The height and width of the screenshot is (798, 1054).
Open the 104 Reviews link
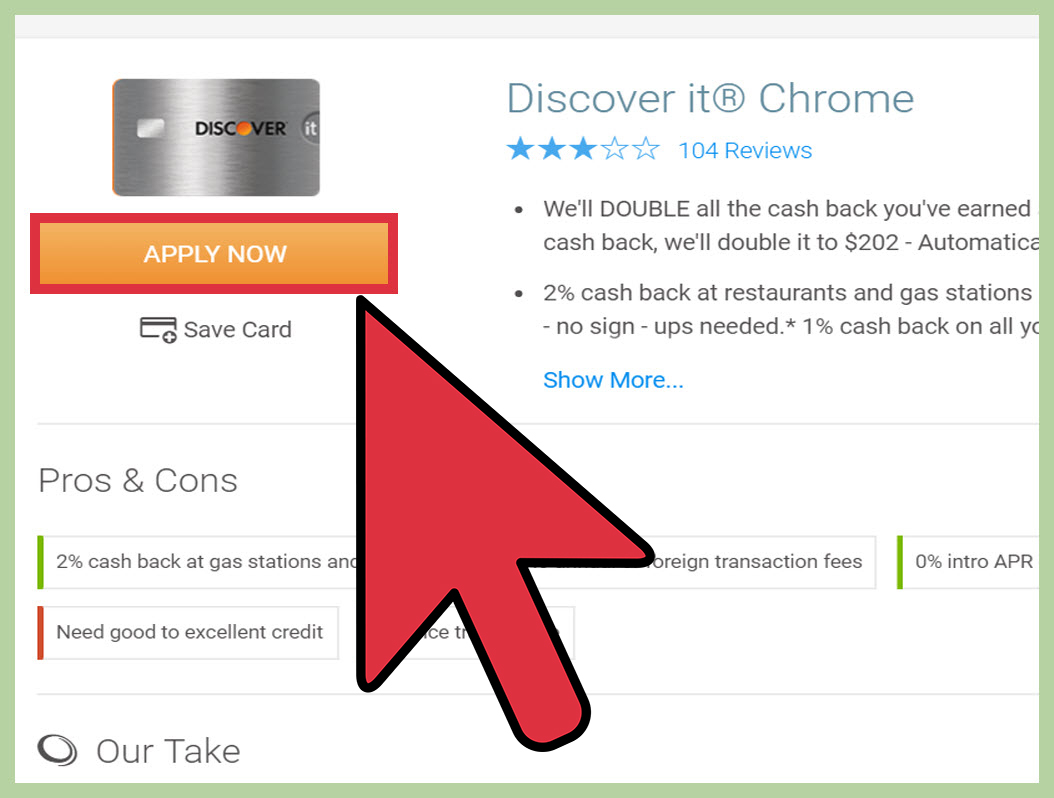click(x=745, y=150)
